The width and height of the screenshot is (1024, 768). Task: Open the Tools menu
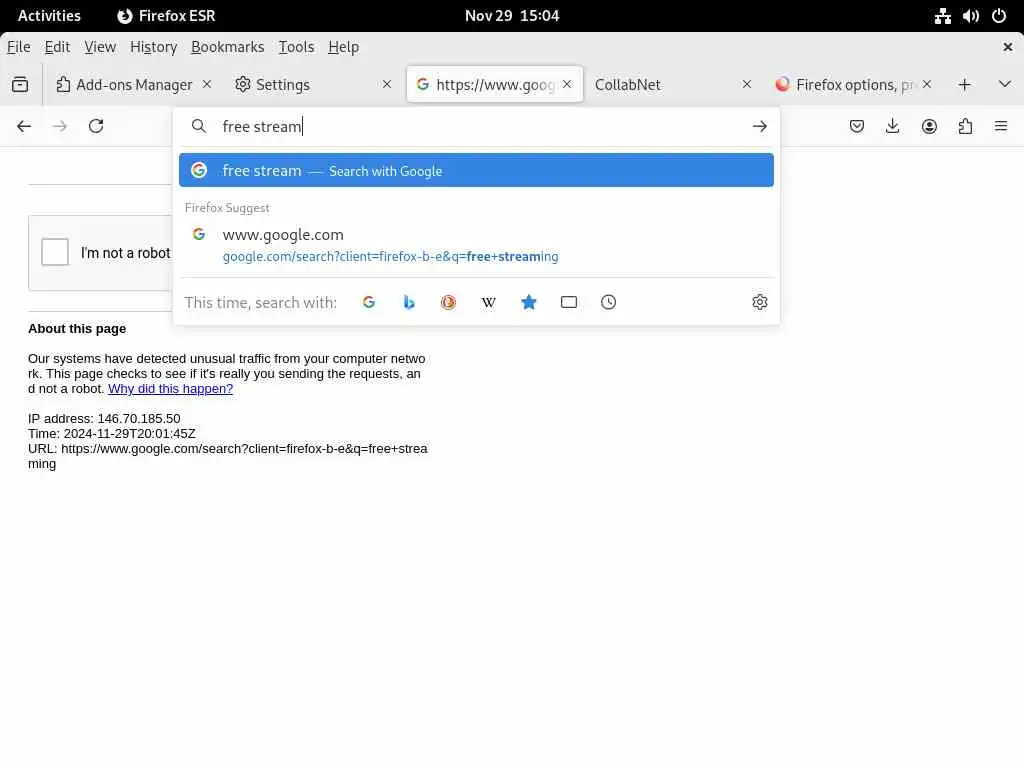point(296,47)
